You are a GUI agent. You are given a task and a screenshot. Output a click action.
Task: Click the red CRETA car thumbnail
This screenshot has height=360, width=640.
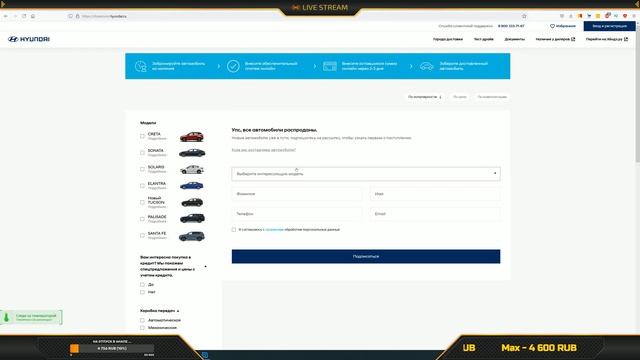[191, 137]
